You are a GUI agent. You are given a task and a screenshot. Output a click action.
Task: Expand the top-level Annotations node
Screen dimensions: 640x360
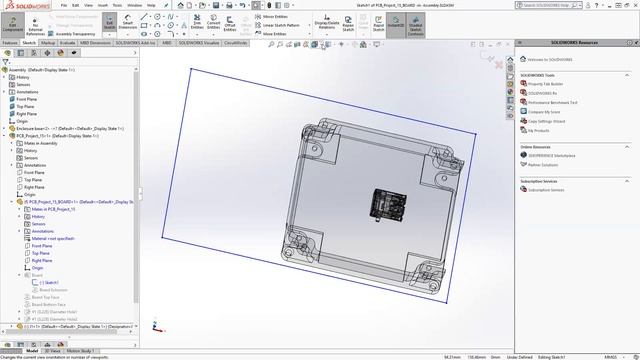[4, 92]
